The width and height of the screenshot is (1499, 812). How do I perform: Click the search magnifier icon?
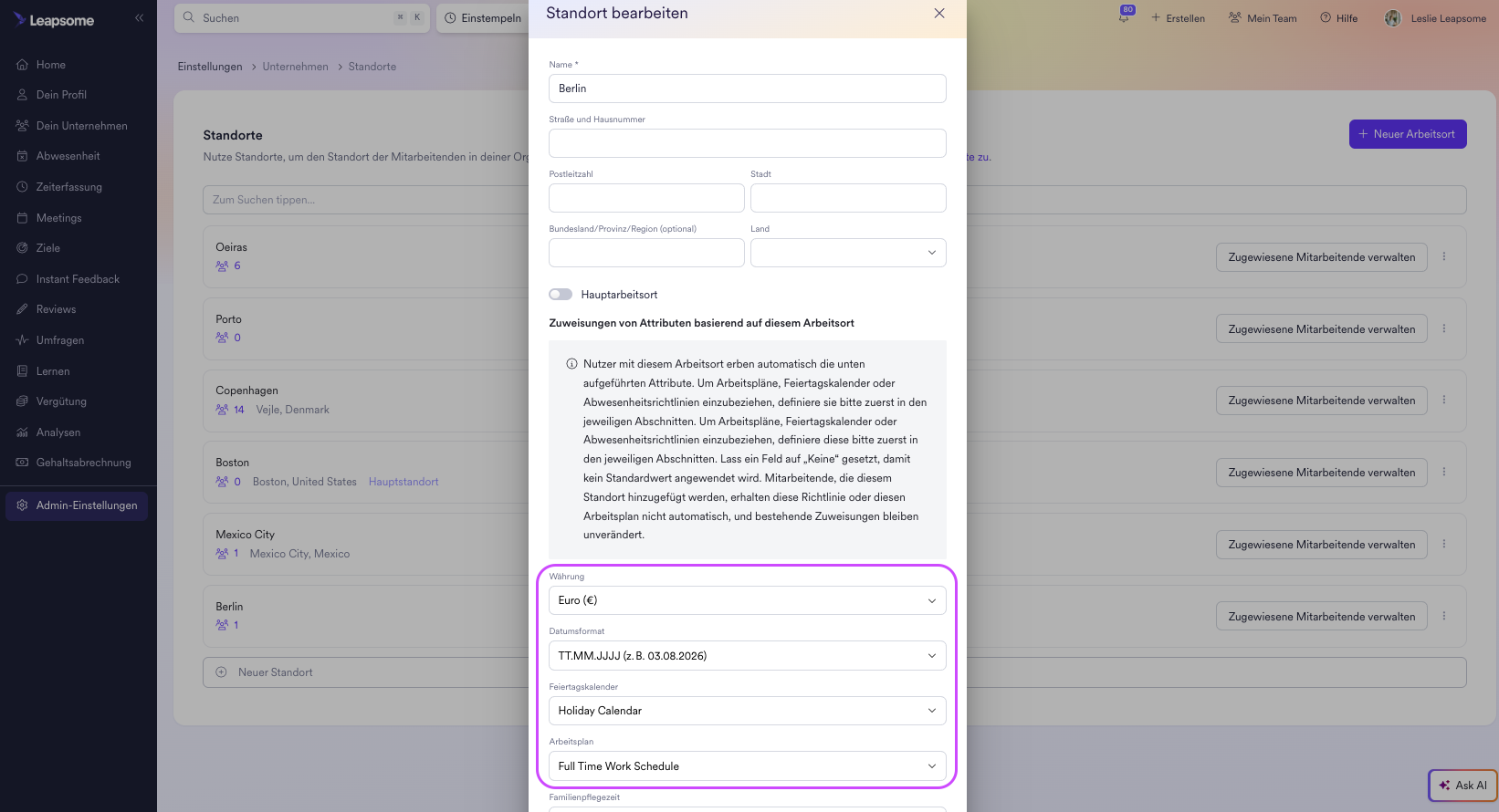(x=189, y=17)
